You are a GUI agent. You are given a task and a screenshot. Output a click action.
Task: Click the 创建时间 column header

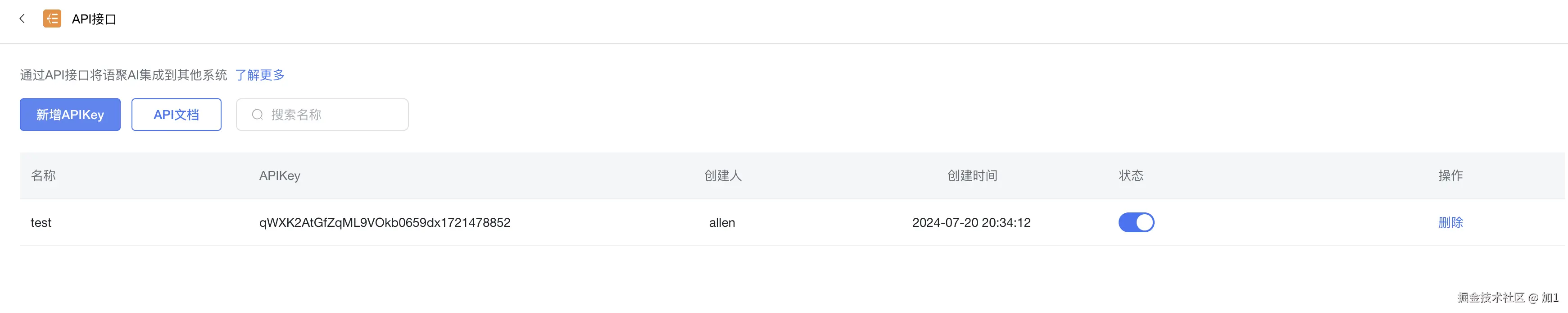pyautogui.click(x=972, y=176)
